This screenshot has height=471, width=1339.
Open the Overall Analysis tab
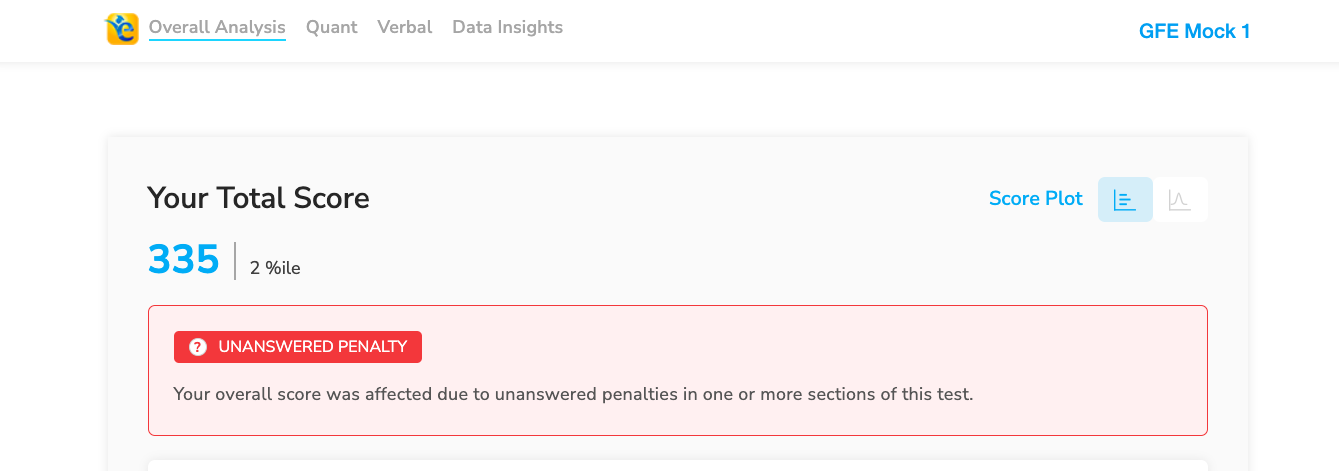pos(217,27)
